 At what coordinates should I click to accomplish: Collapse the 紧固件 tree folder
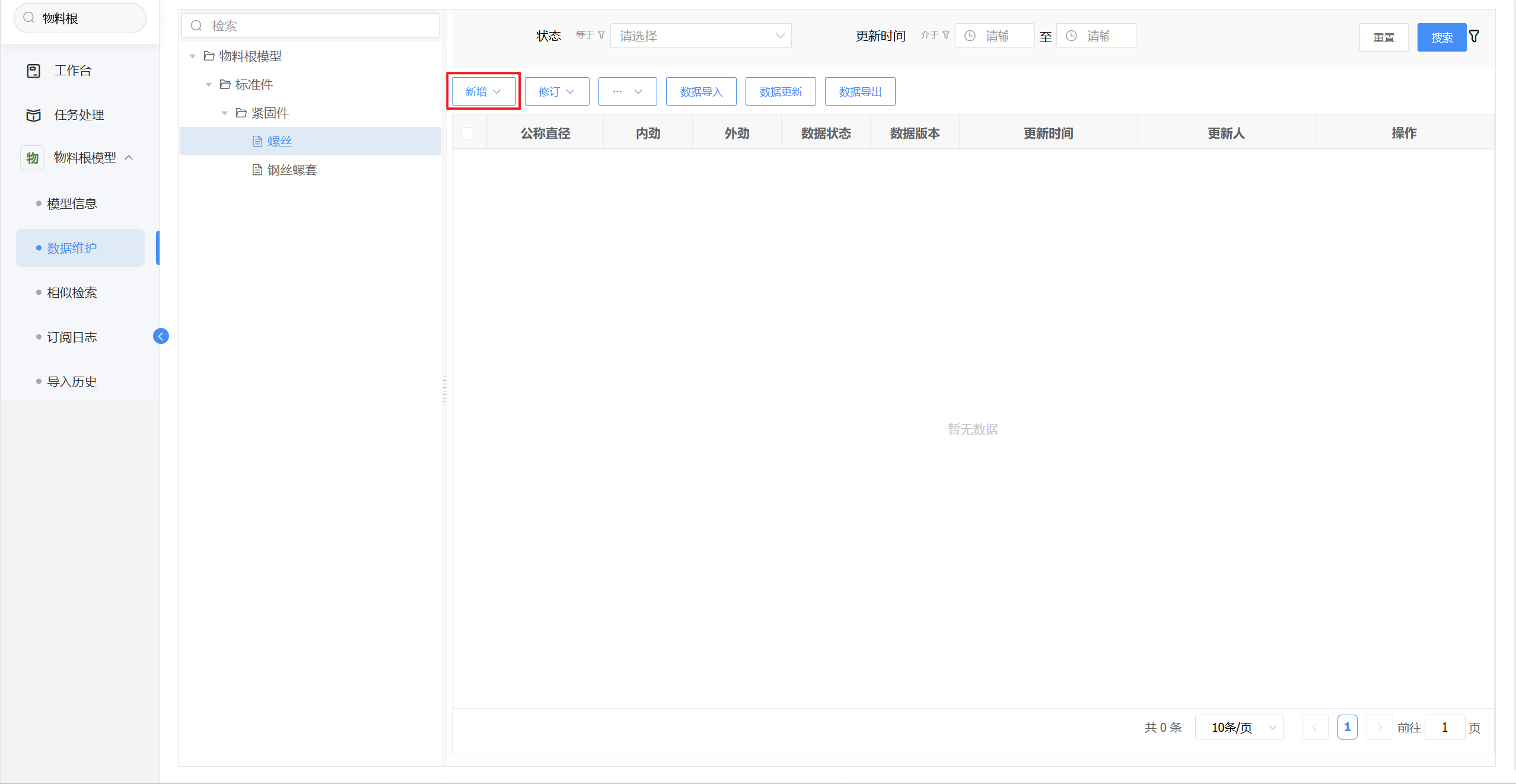point(225,113)
